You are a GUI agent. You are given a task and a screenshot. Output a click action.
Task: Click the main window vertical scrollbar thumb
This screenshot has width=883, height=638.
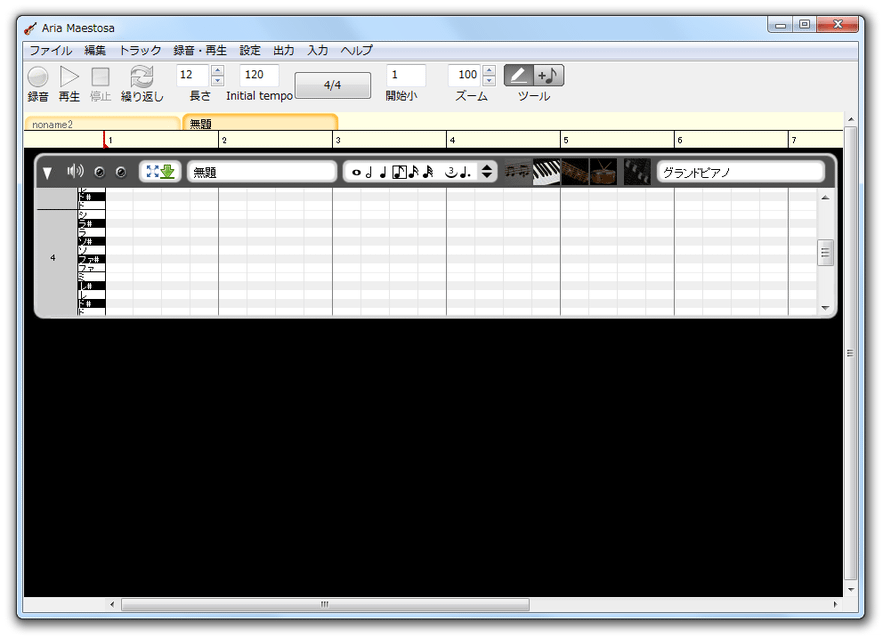point(850,353)
